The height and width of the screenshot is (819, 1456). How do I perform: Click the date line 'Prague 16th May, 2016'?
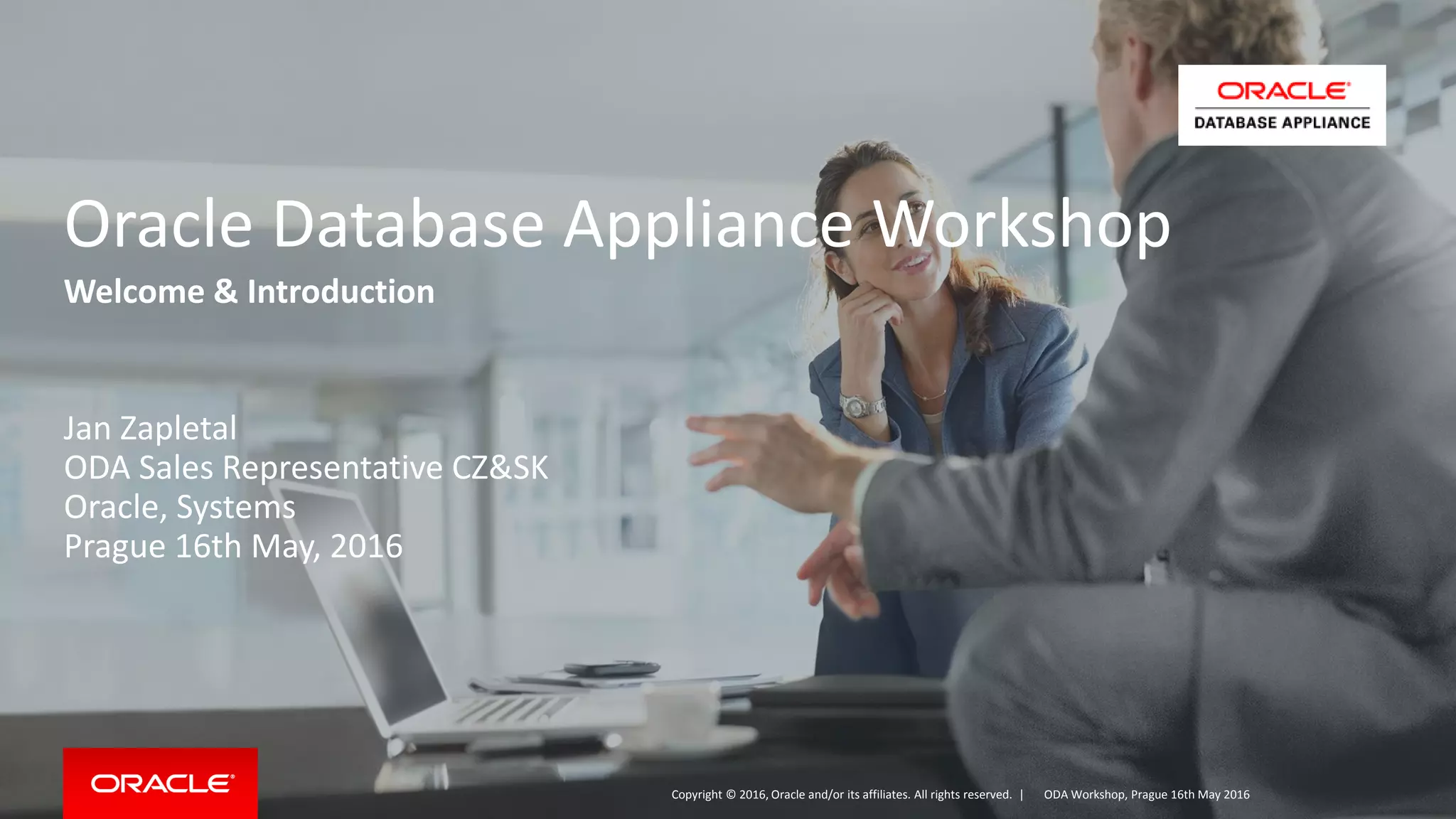233,547
